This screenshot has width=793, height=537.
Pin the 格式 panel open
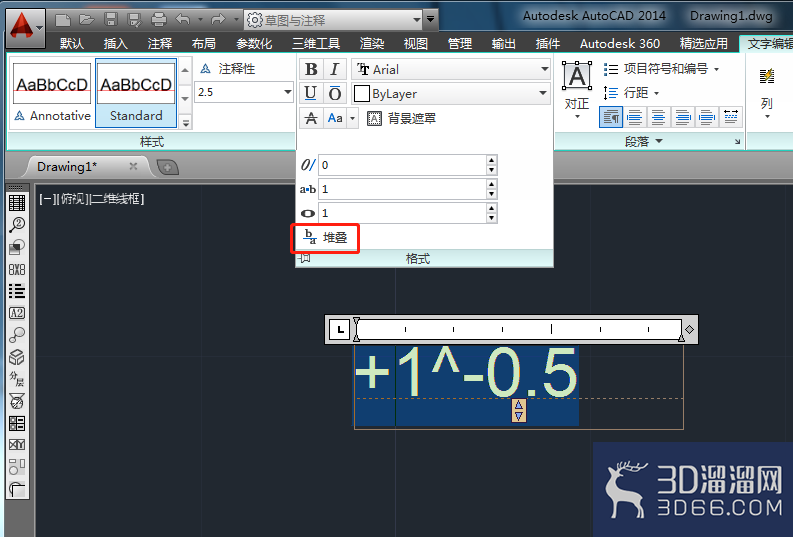pyautogui.click(x=304, y=259)
